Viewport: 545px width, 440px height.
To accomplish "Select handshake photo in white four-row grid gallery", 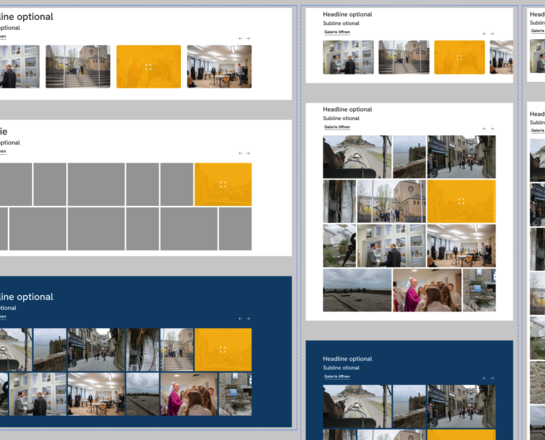I will click(x=391, y=246).
